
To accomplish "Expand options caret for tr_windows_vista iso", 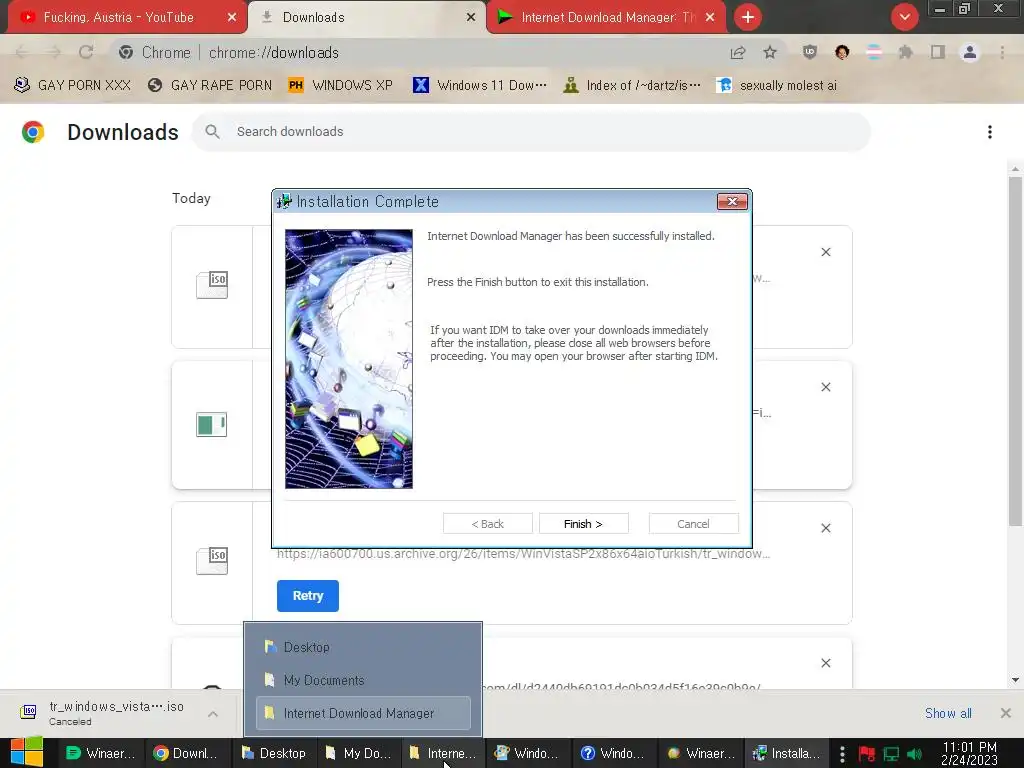I will point(213,714).
